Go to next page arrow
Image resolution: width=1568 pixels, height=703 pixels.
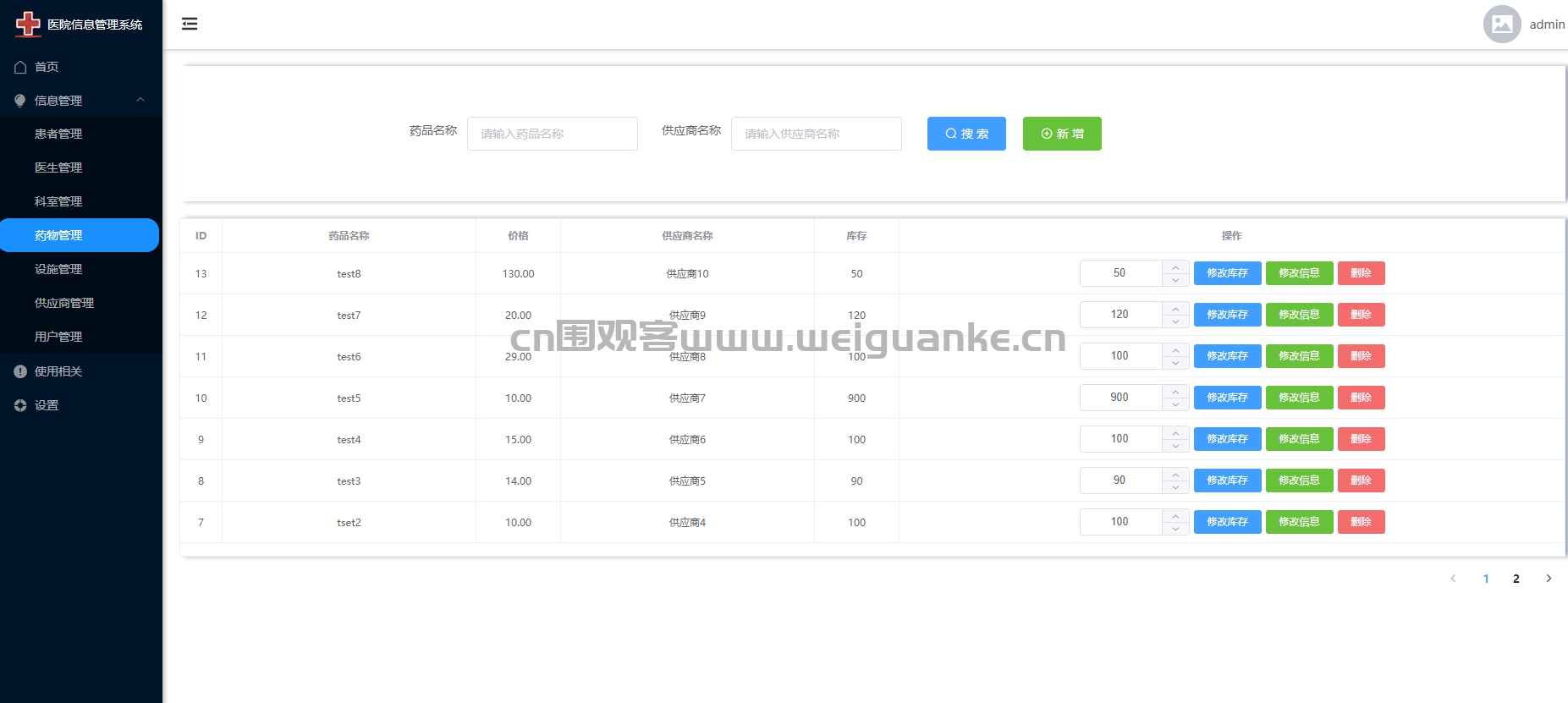(1549, 579)
